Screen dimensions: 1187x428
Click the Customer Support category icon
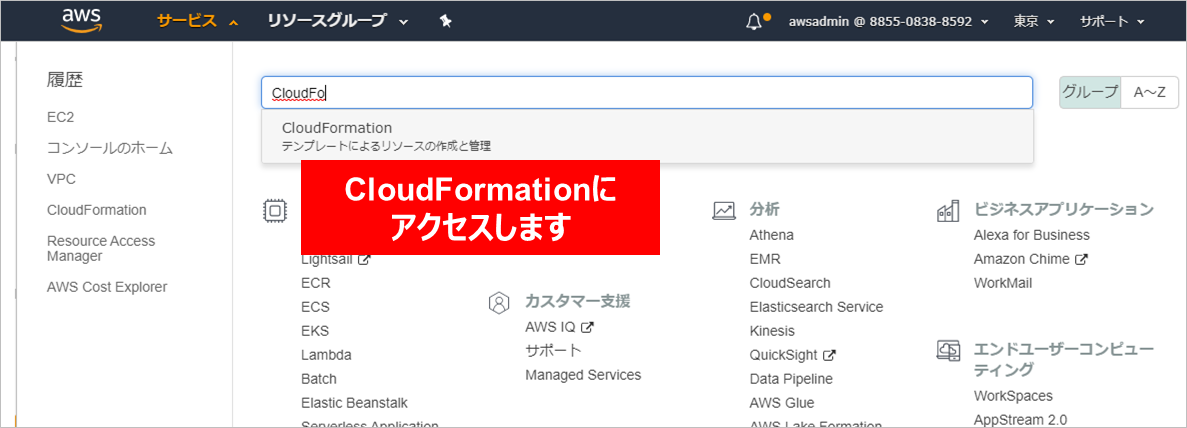[499, 302]
